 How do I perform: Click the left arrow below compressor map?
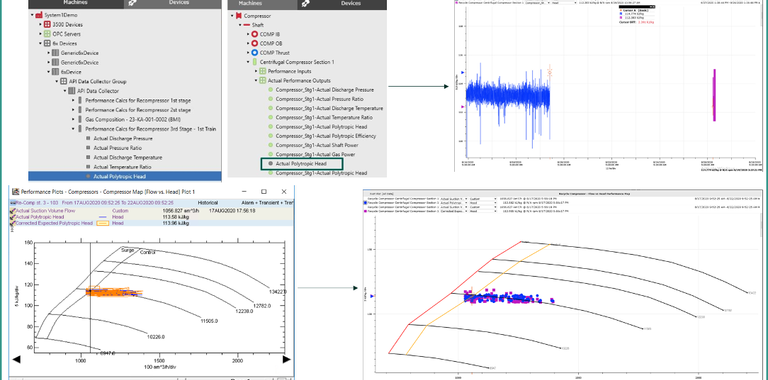(x=16, y=360)
